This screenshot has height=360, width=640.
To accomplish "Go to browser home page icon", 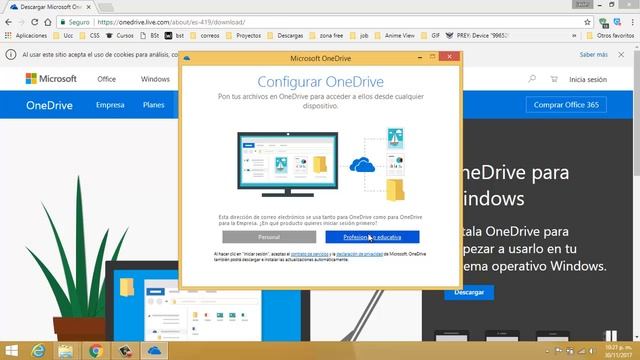I will [x=48, y=22].
